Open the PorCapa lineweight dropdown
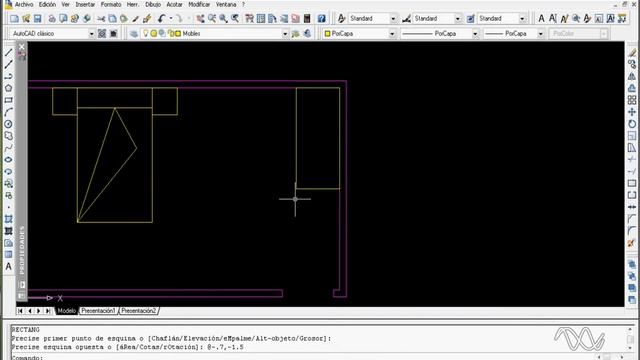640x360 pixels. pyautogui.click(x=540, y=33)
